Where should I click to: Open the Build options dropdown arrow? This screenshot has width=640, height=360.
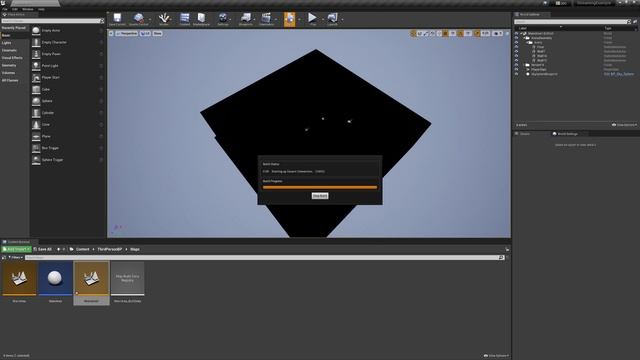pos(299,19)
